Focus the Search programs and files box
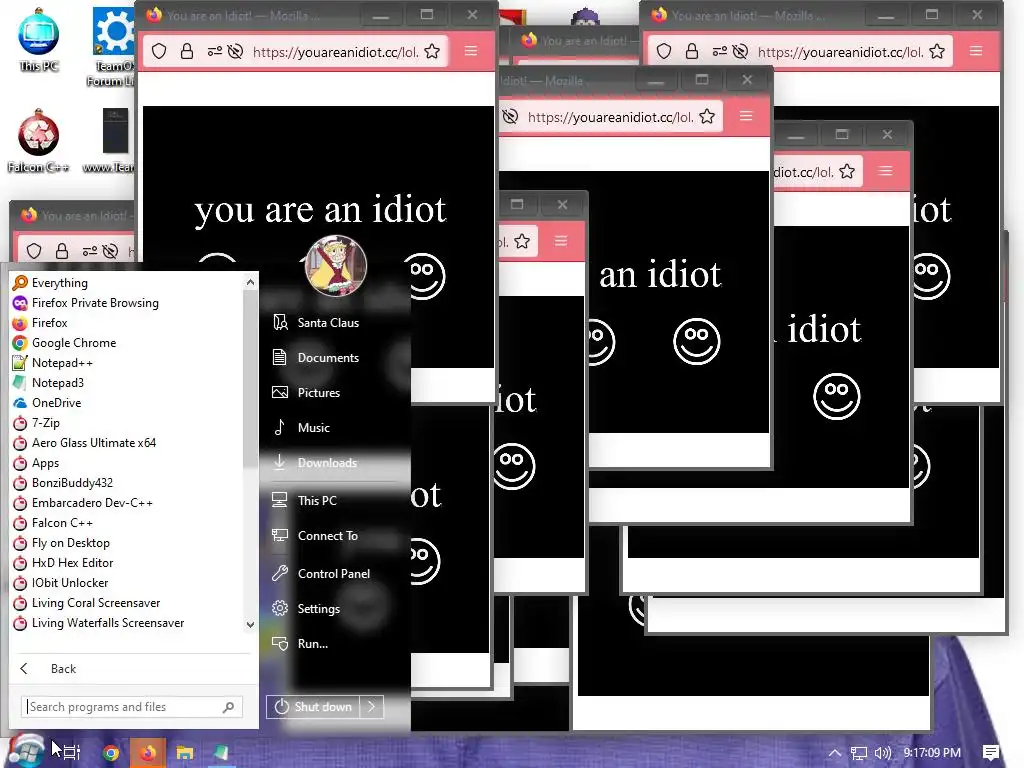 click(124, 707)
